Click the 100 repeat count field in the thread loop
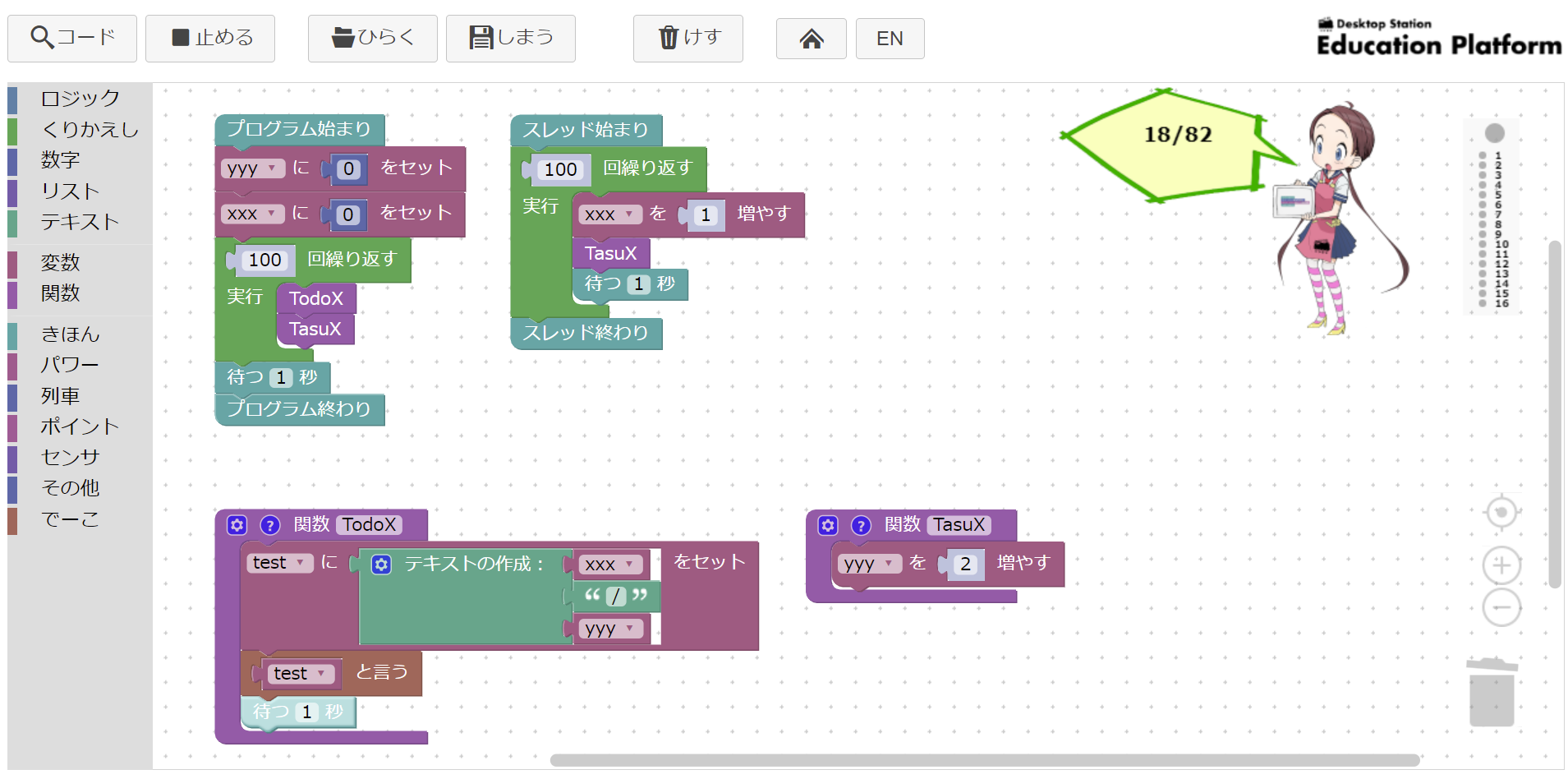 (560, 169)
